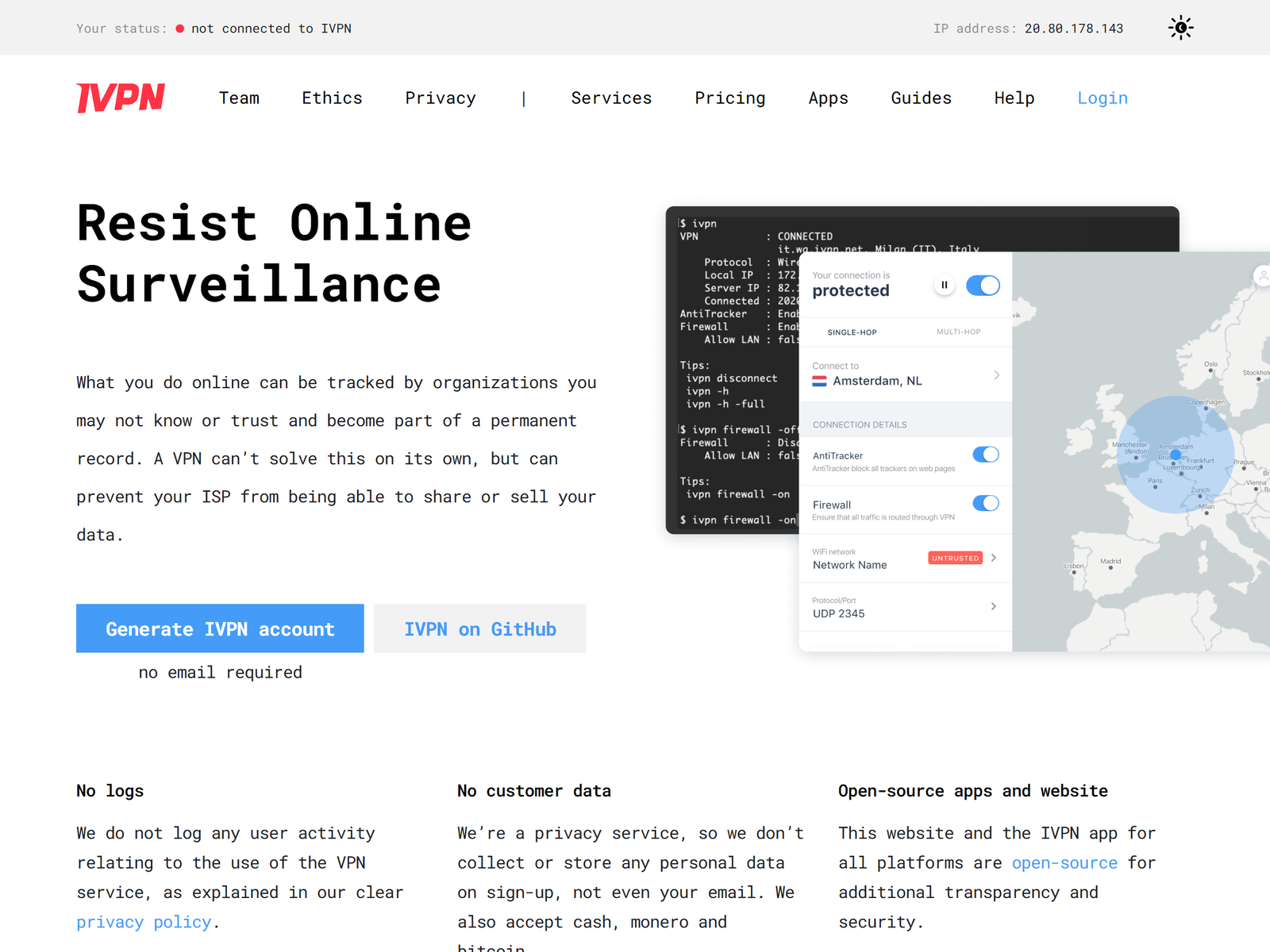
Task: Open the Ethics page
Action: click(332, 98)
